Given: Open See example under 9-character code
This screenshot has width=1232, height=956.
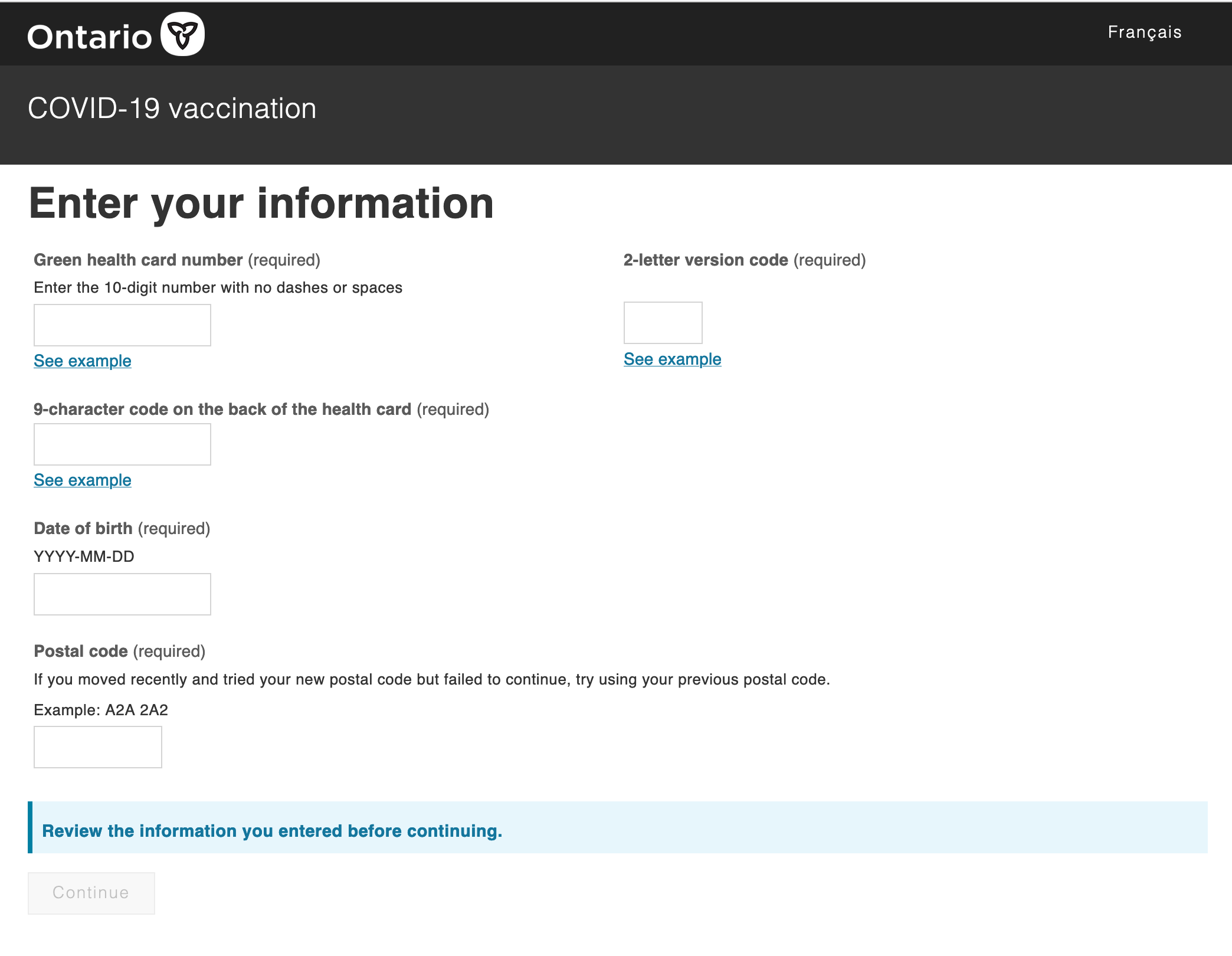Looking at the screenshot, I should pos(83,480).
